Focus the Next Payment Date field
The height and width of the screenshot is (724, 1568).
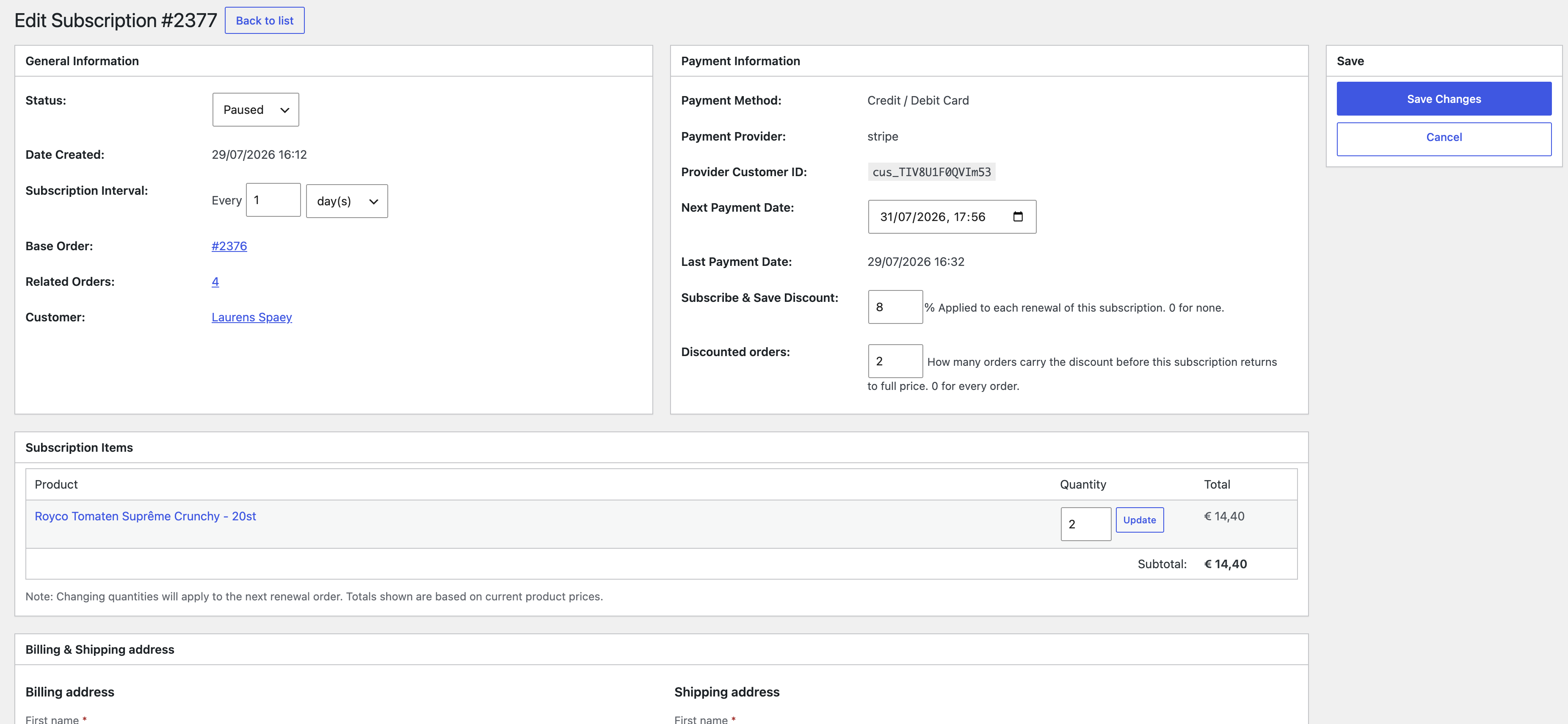[952, 217]
